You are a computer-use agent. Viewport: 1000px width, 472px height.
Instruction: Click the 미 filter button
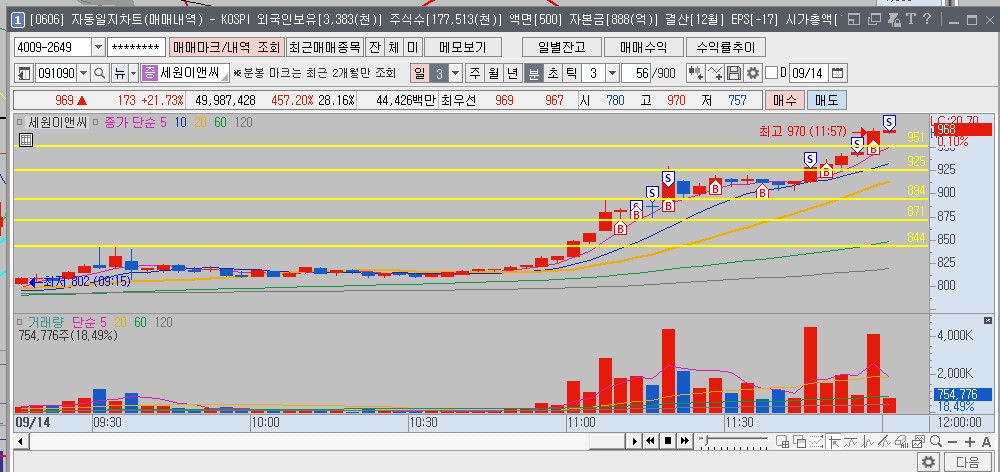(x=413, y=47)
